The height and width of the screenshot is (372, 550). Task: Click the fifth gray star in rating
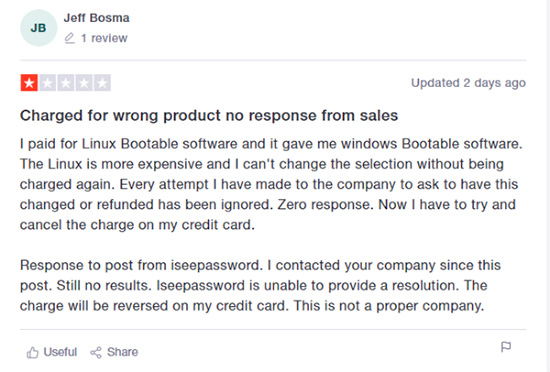point(102,83)
